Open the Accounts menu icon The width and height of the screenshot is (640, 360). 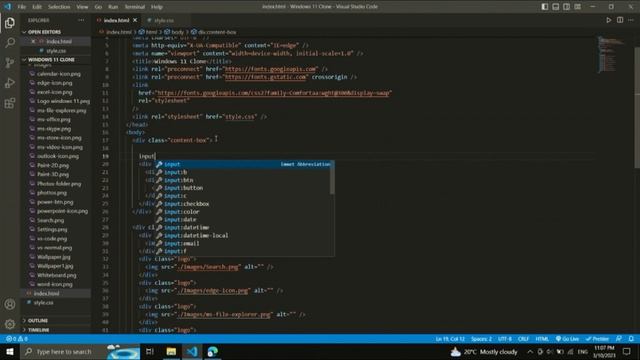(x=10, y=304)
